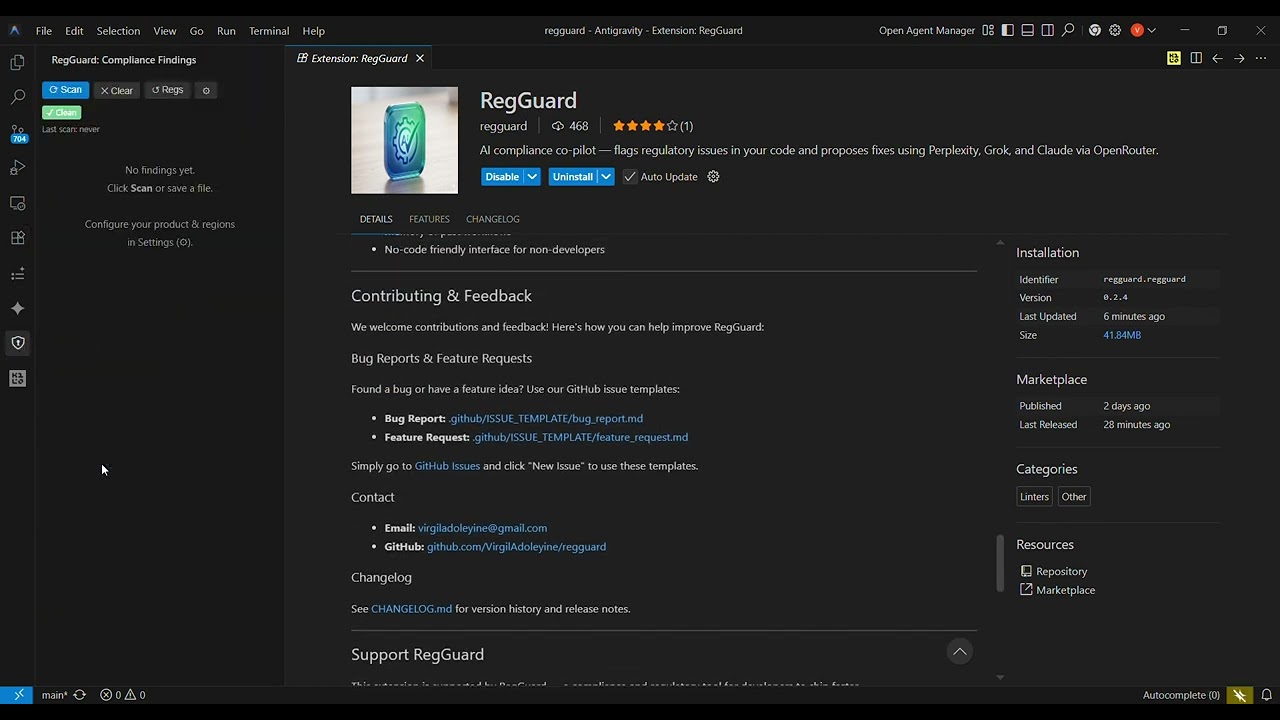Open the four-point star AI view
The height and width of the screenshot is (720, 1280).
pos(17,308)
